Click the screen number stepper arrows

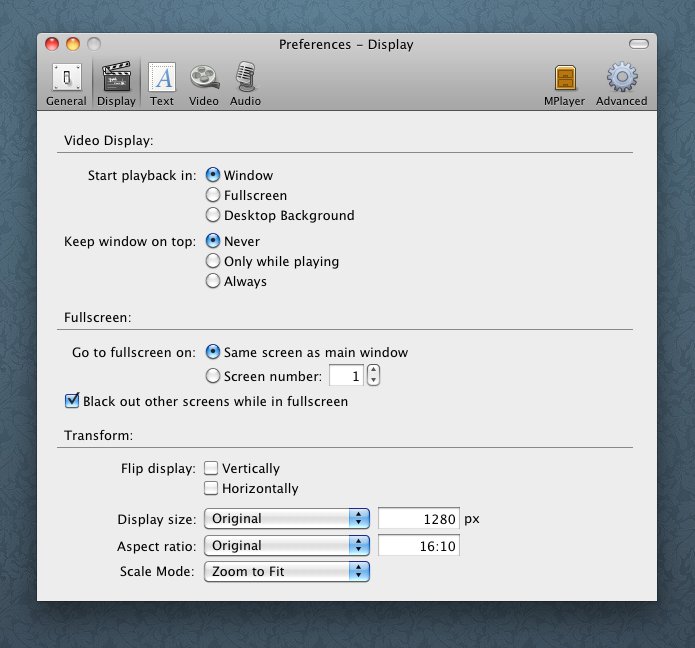(x=374, y=376)
